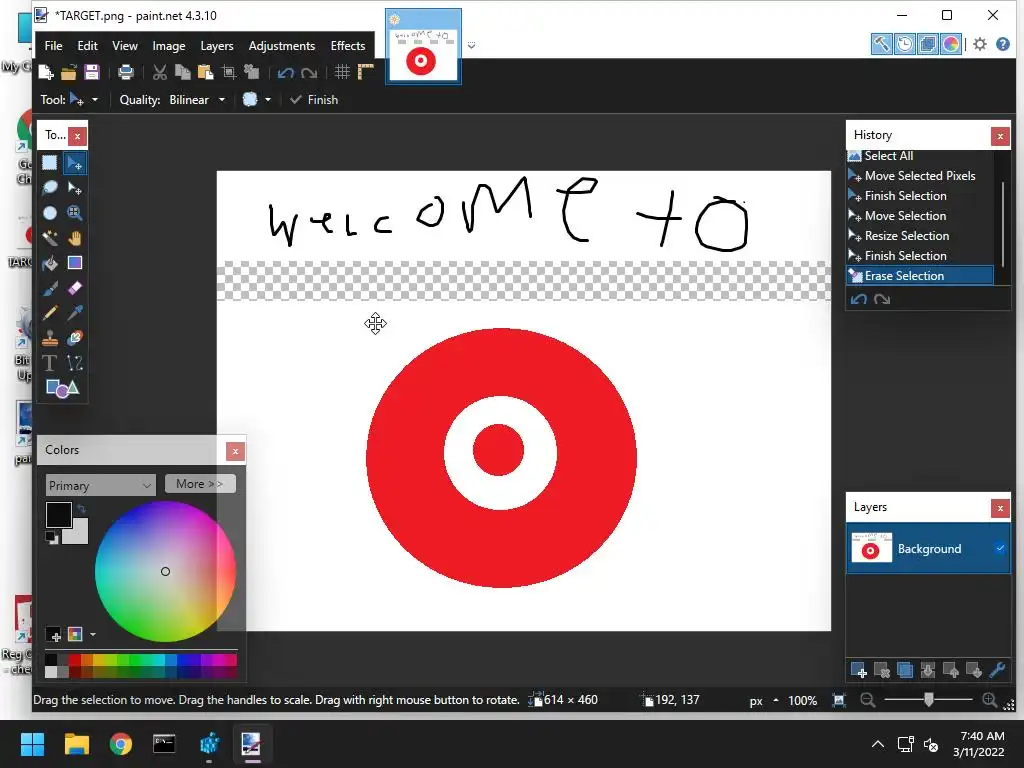Open the Edit menu
Viewport: 1024px width, 768px height.
click(x=88, y=46)
